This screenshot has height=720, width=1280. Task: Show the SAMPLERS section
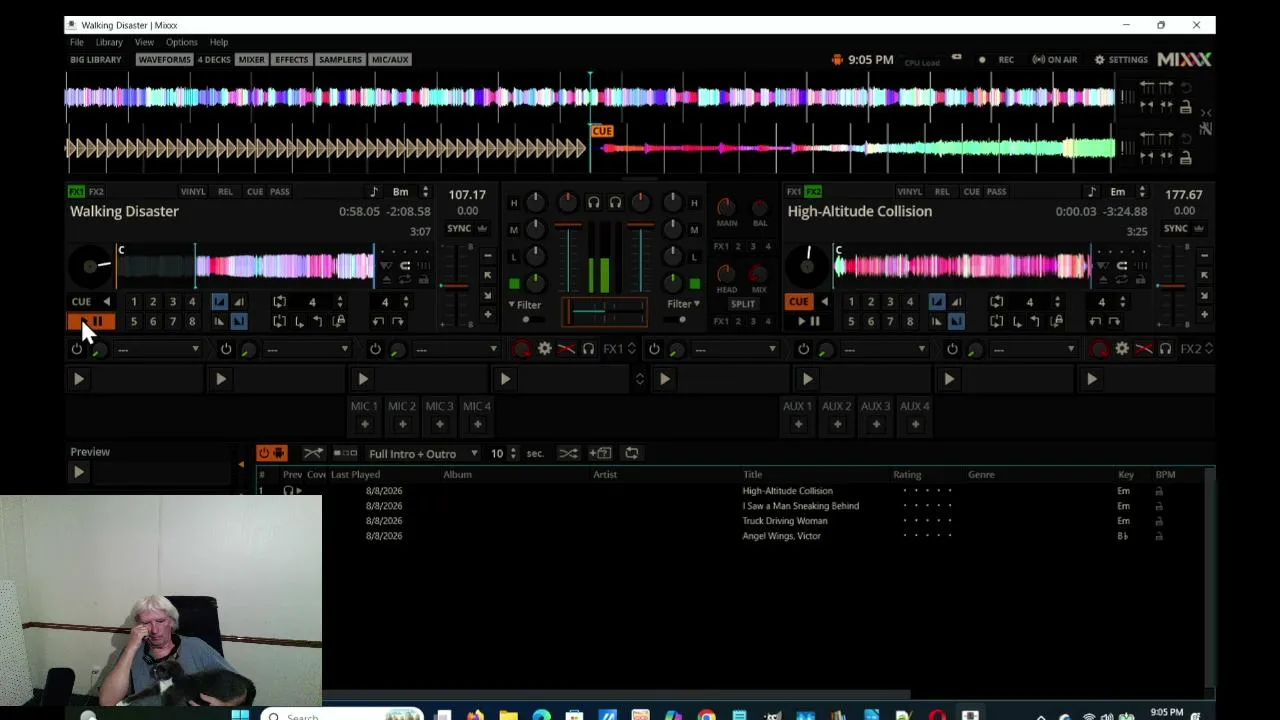click(x=340, y=60)
